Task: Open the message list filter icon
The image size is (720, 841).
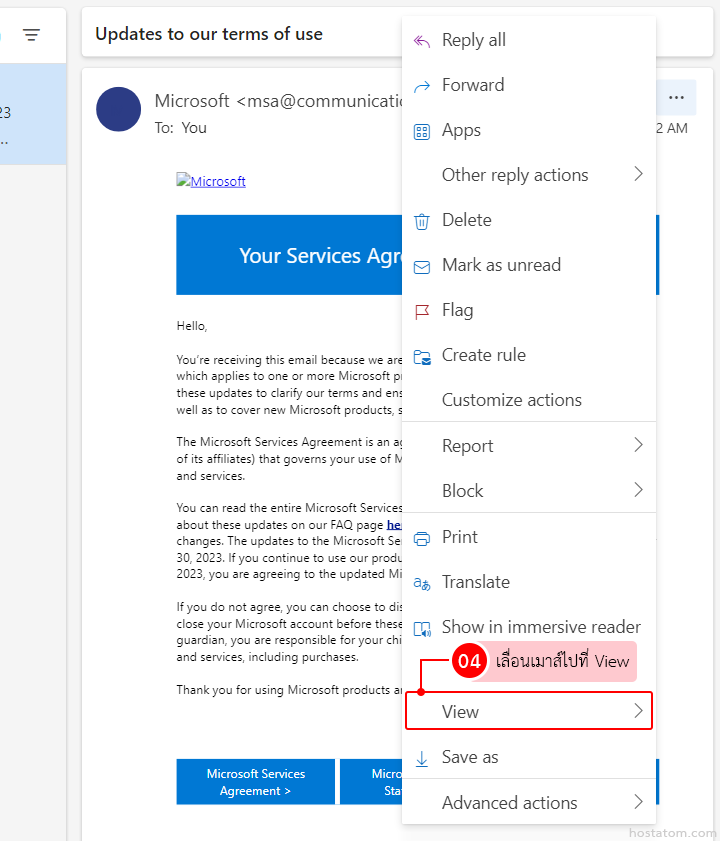Action: tap(32, 35)
